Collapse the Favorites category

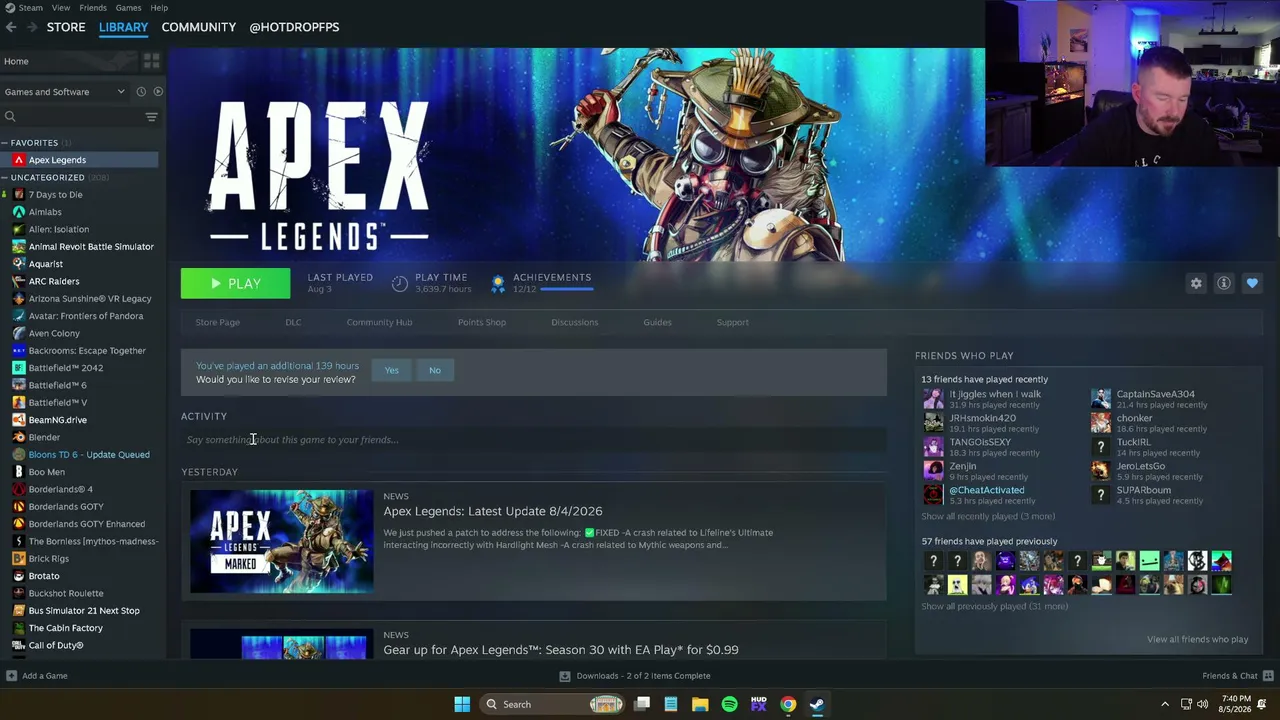(6, 143)
